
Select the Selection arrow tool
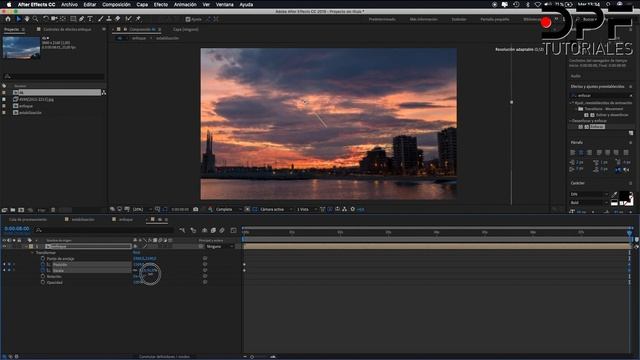click(18, 19)
